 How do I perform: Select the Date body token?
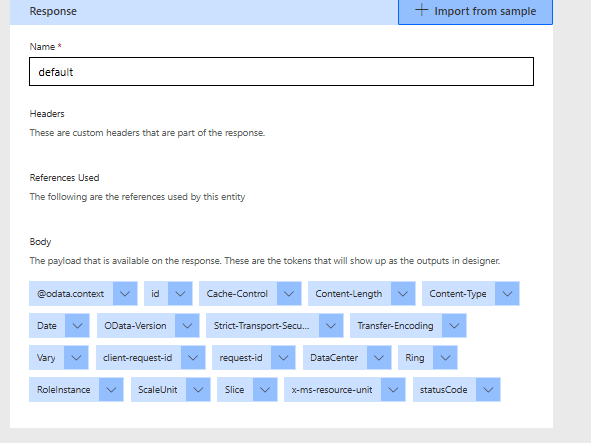pos(47,326)
